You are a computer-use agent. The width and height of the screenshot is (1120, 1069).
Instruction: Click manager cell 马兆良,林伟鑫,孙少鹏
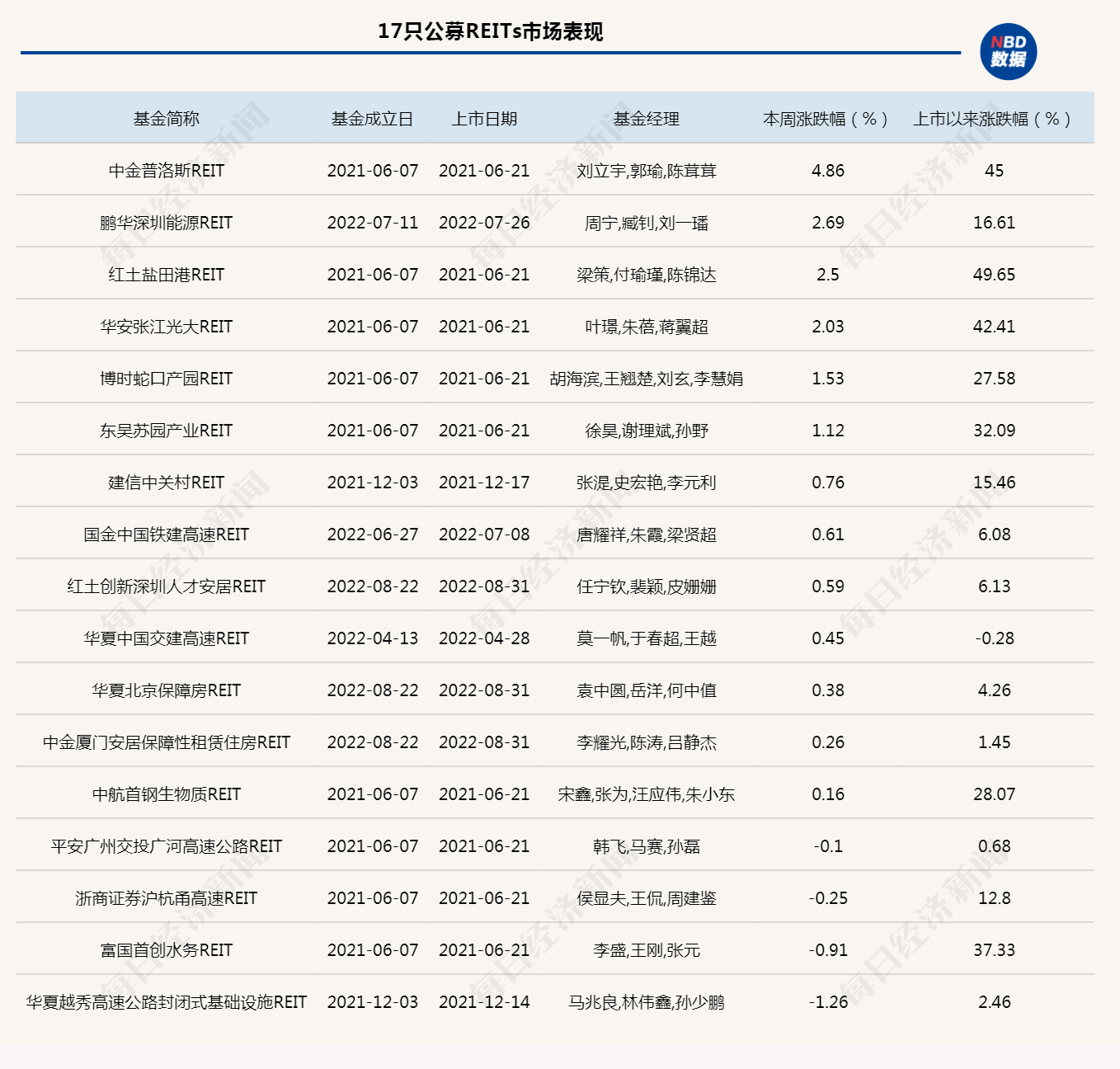pos(647,1002)
